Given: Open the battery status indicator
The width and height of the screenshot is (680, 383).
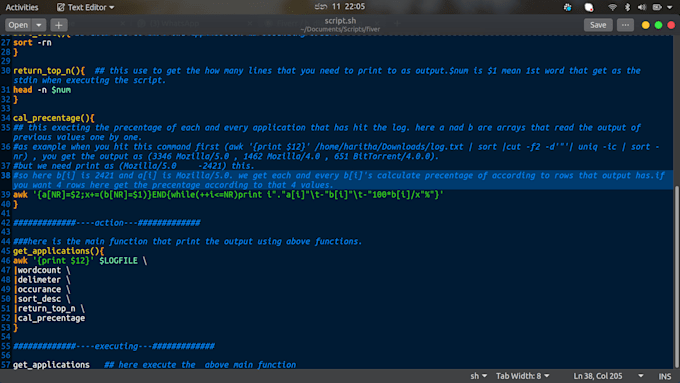Looking at the screenshot, I should [x=657, y=7].
